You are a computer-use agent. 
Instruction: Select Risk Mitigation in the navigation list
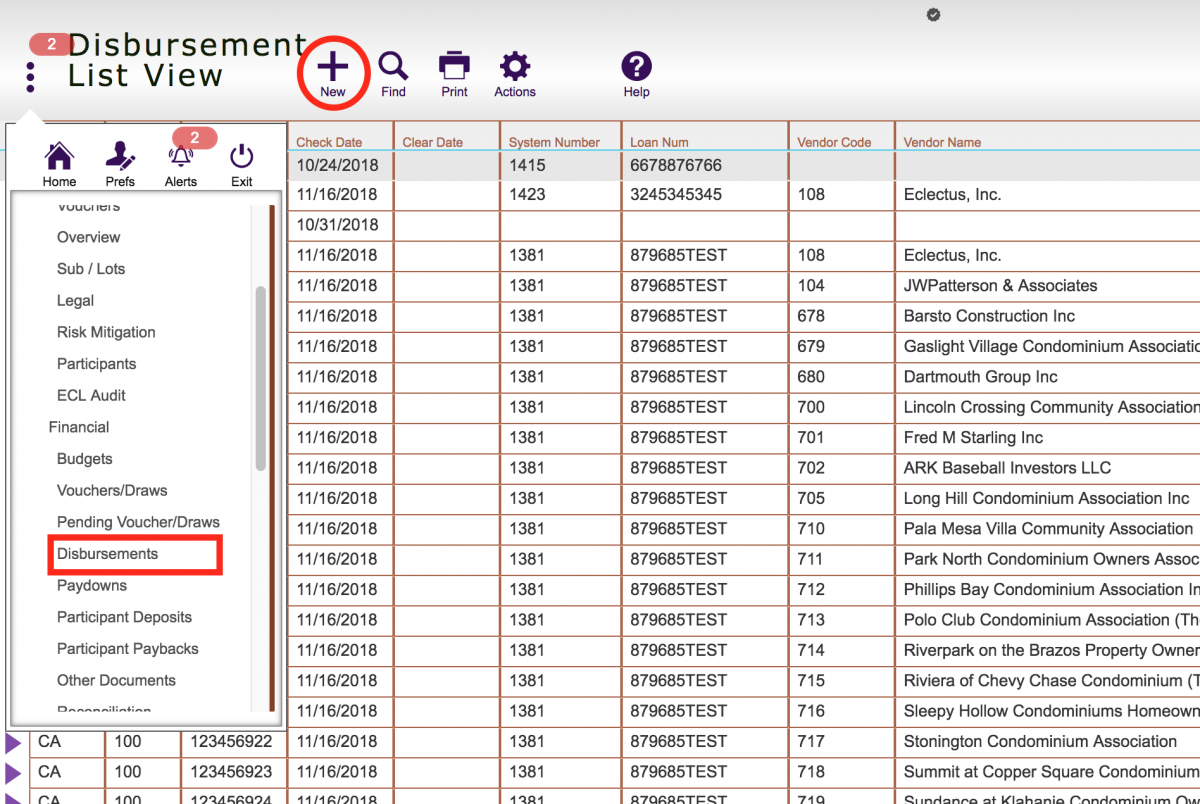(x=104, y=332)
